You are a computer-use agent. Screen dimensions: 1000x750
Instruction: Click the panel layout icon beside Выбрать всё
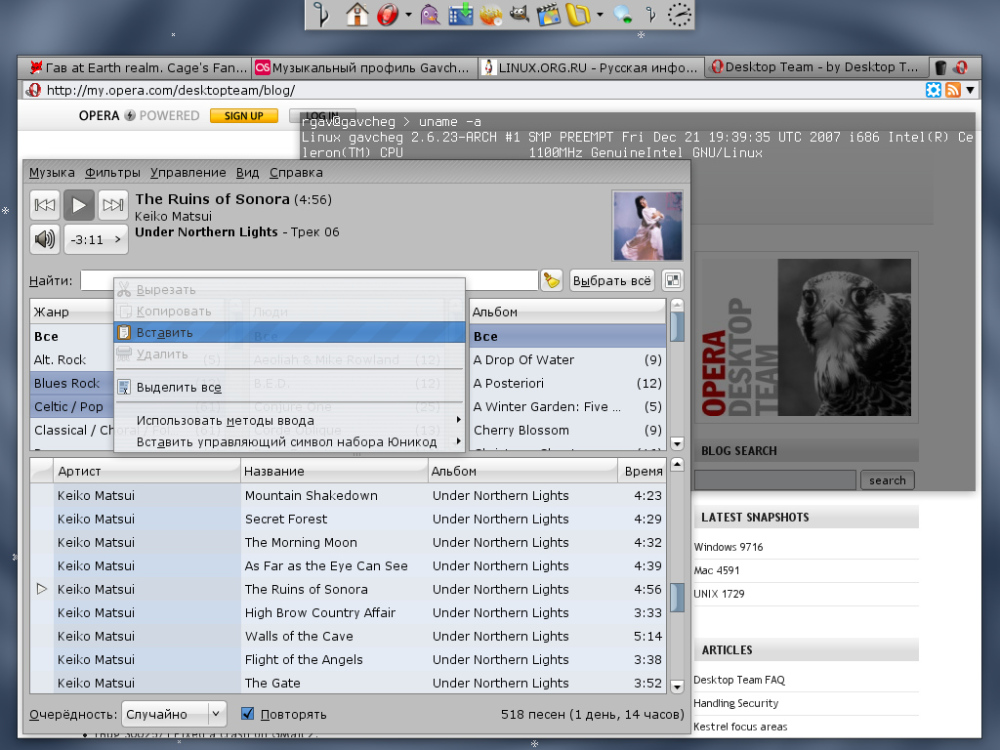(672, 280)
